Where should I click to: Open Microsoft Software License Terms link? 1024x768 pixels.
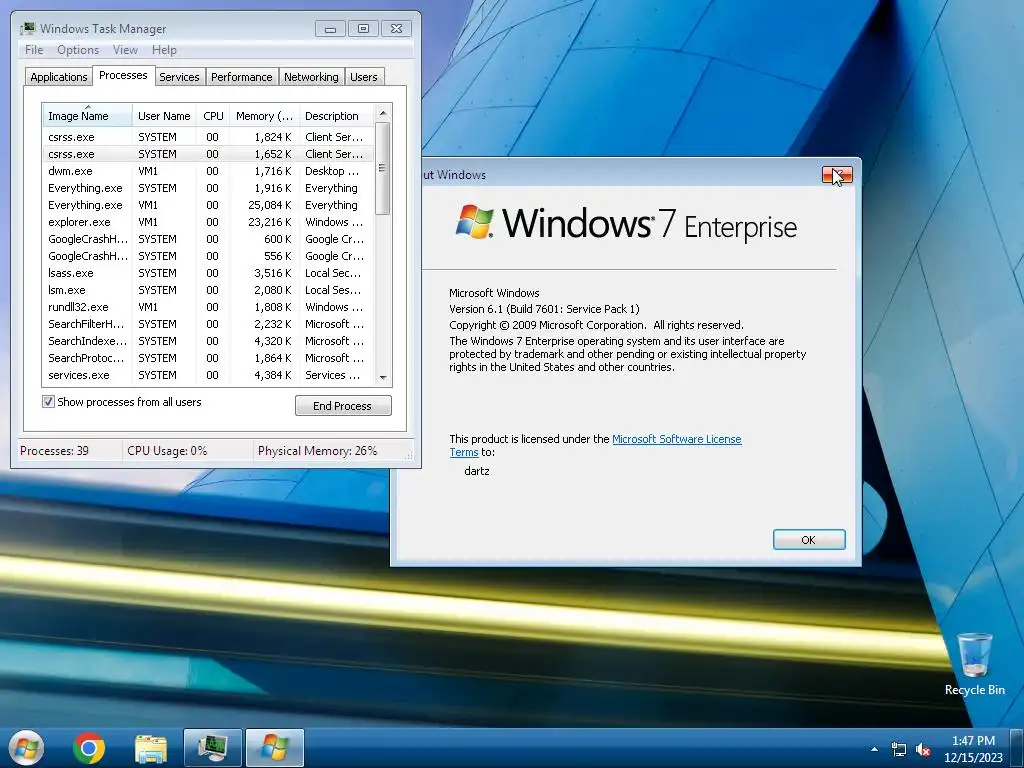click(677, 439)
